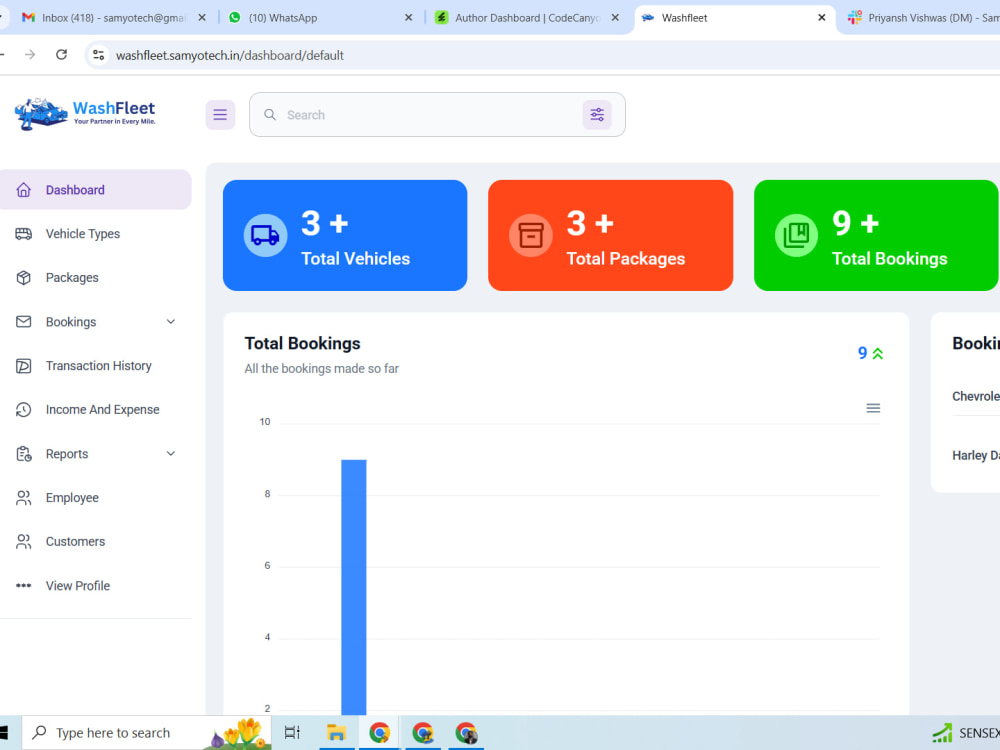Open Customers menu item

[96, 542]
